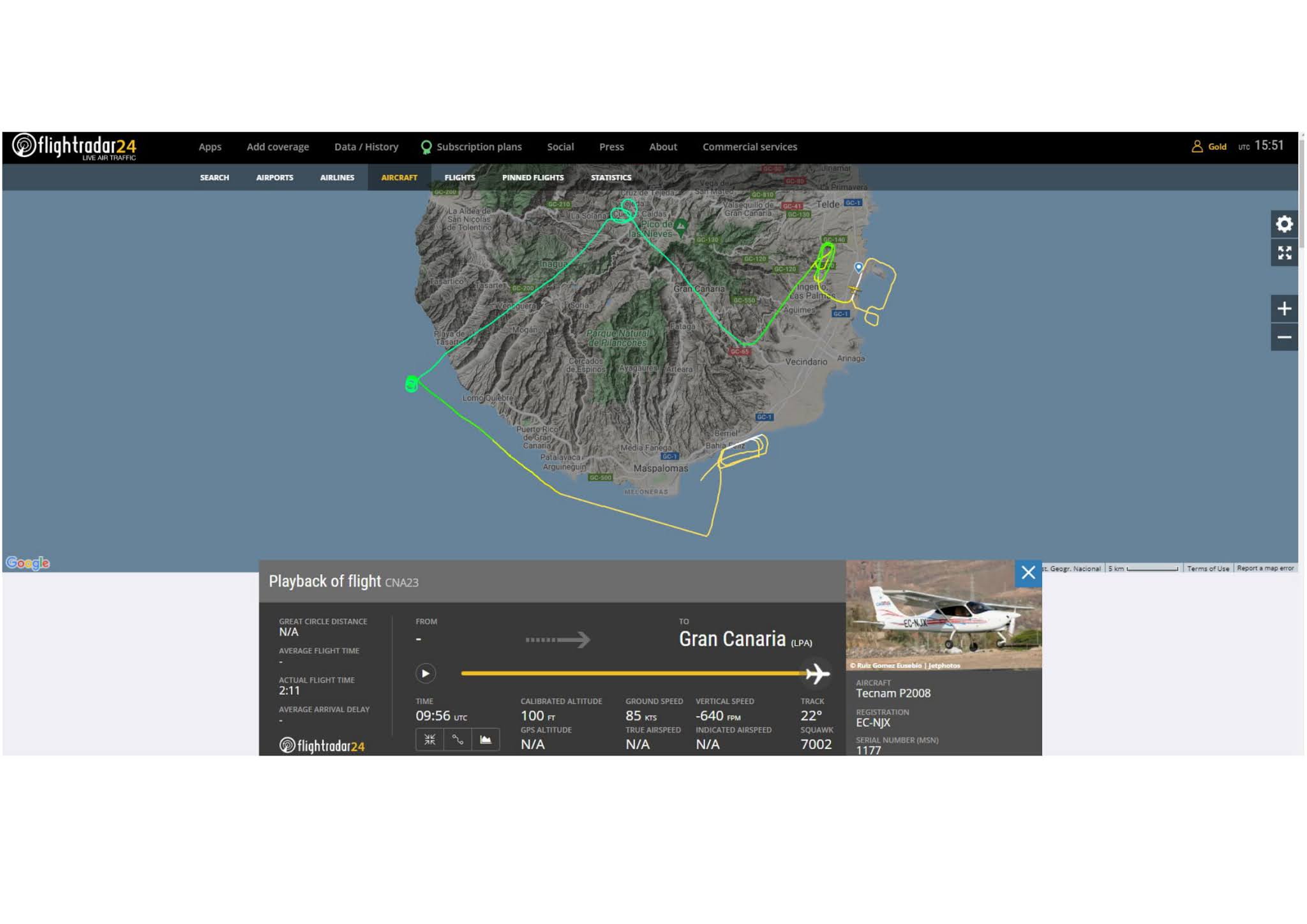1307x924 pixels.
Task: Zoom out the map with minus button
Action: click(x=1284, y=337)
